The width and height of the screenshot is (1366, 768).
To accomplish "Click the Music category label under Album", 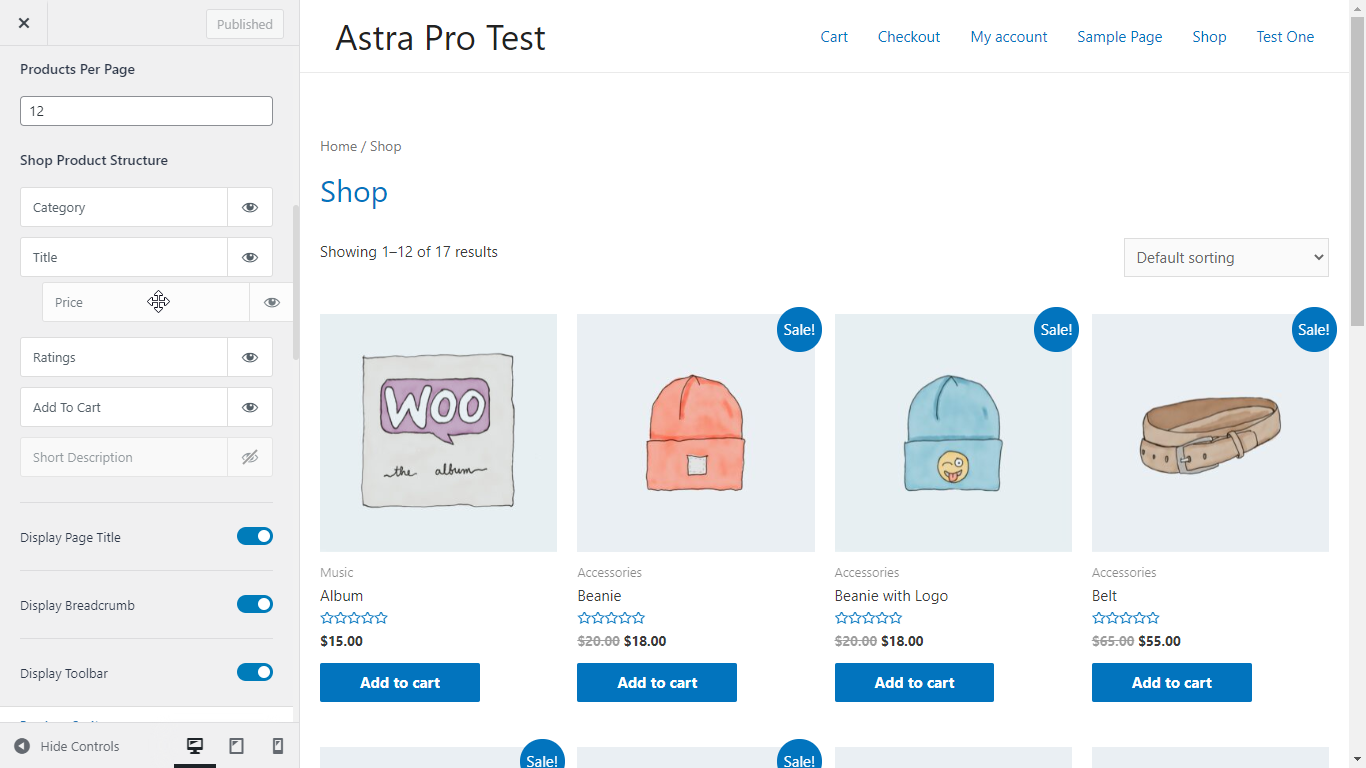I will (x=337, y=572).
